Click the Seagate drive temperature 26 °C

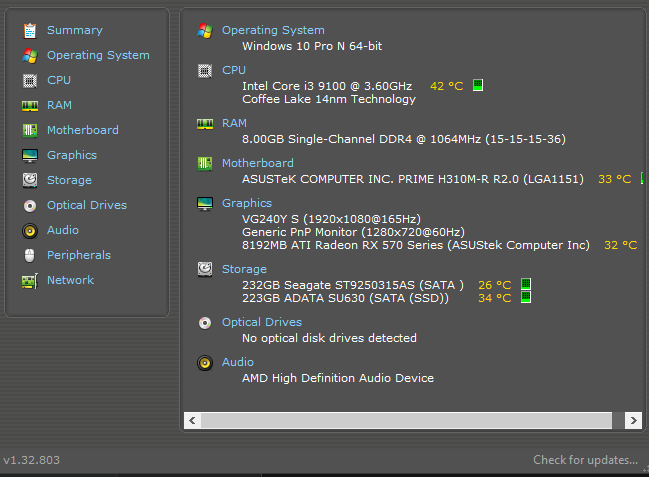click(x=495, y=285)
